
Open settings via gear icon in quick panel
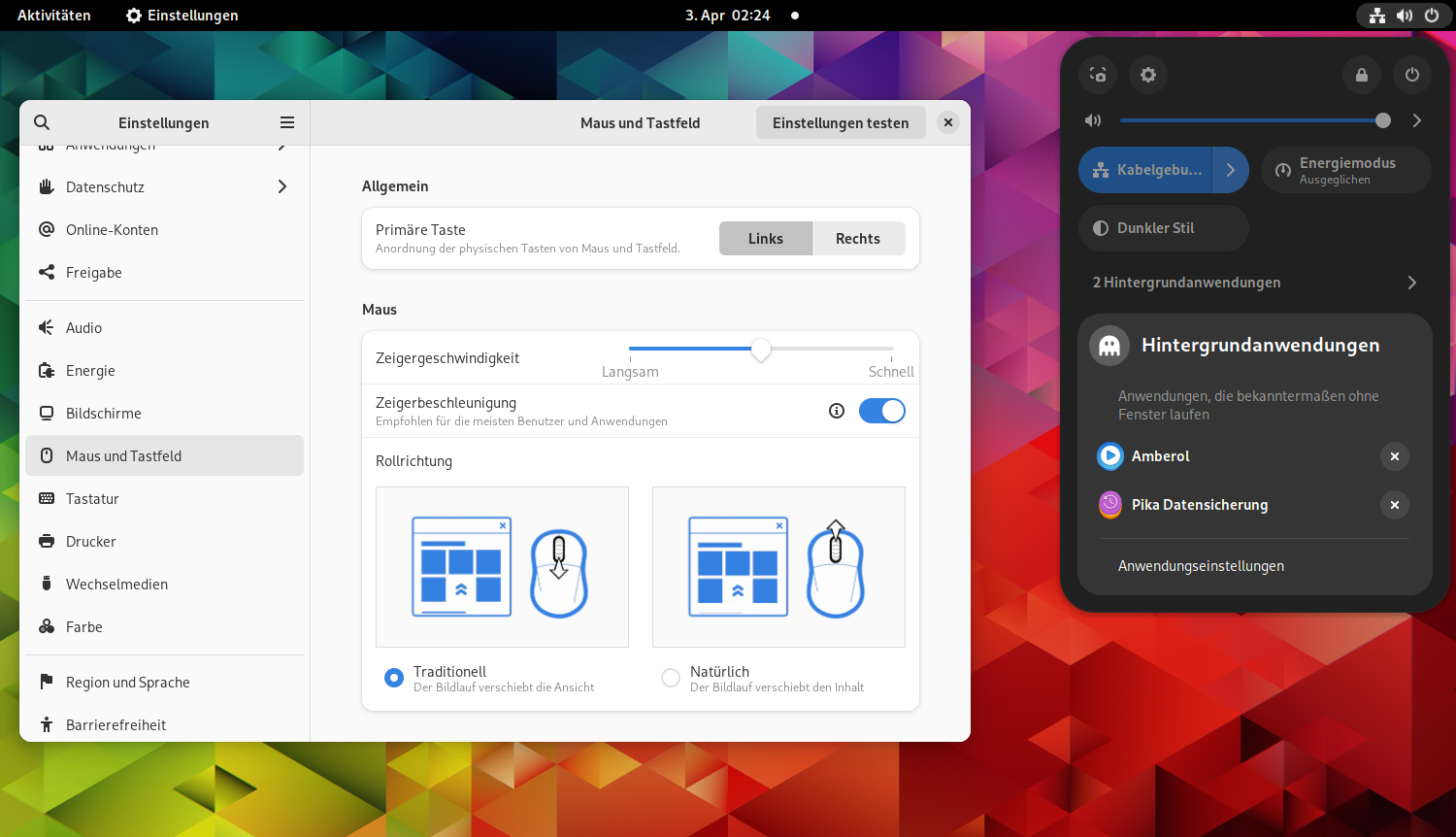[1148, 75]
